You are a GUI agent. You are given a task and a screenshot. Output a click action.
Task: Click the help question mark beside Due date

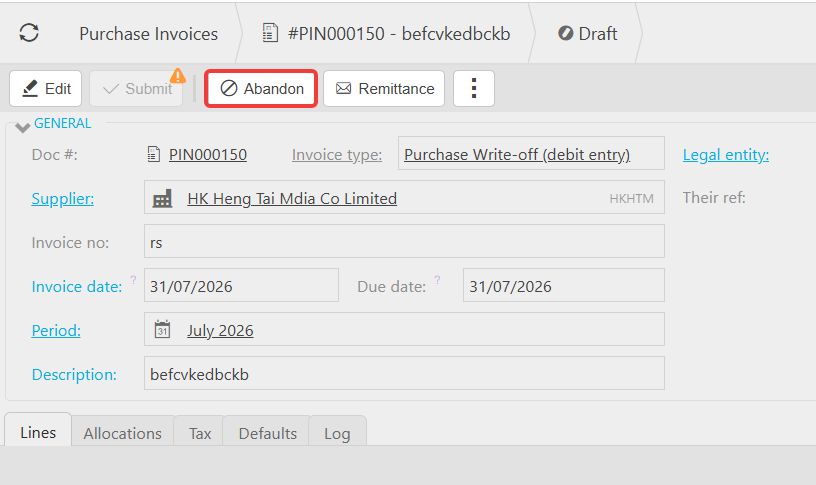click(437, 279)
